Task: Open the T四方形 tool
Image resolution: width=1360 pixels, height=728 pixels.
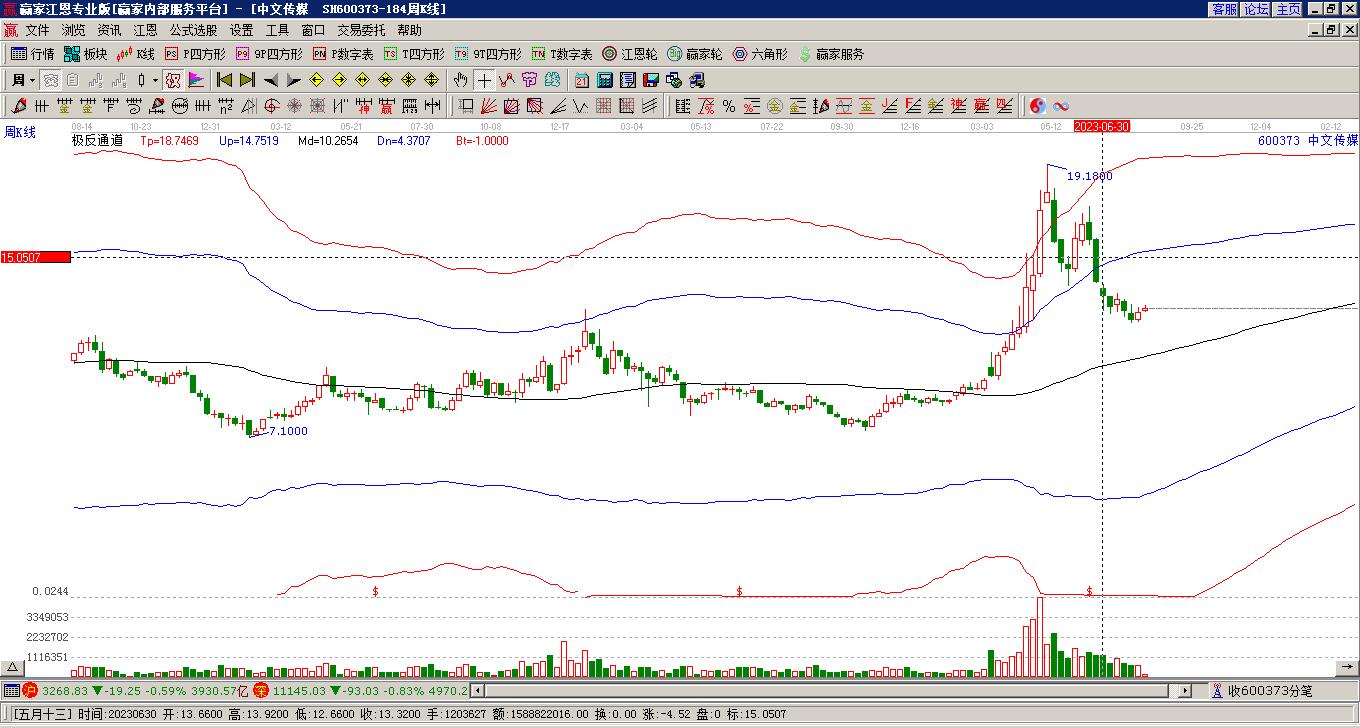Action: click(414, 54)
